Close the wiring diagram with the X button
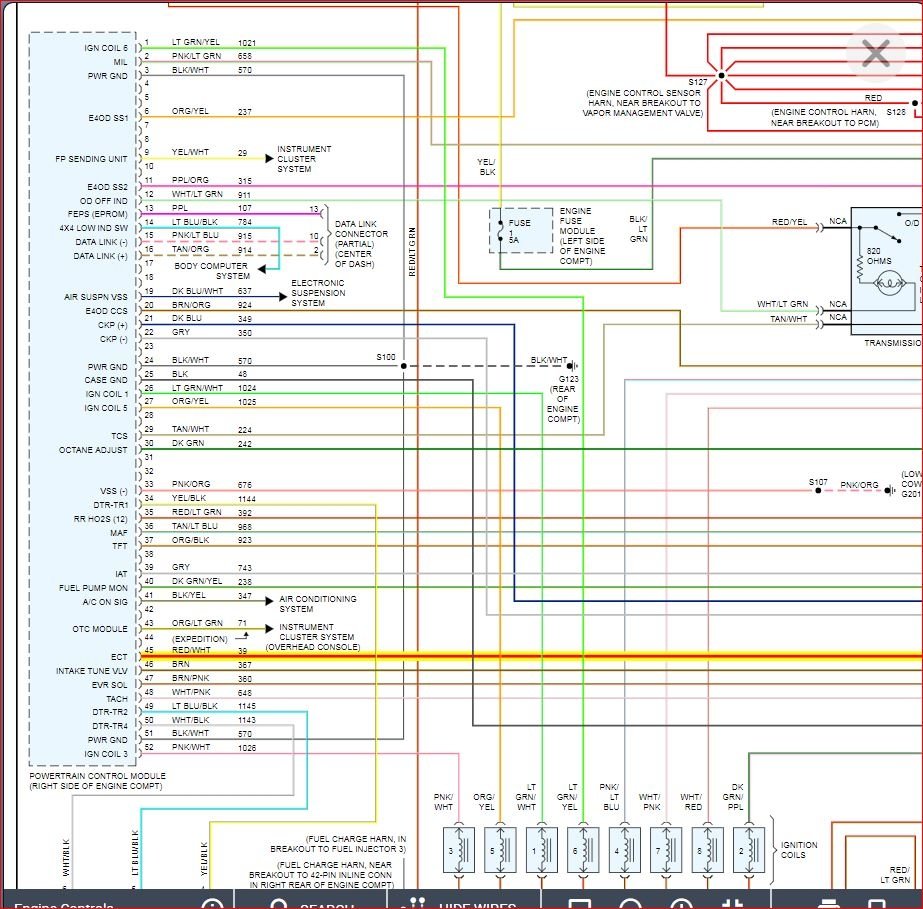Screen dimensions: 923x909 coord(875,53)
